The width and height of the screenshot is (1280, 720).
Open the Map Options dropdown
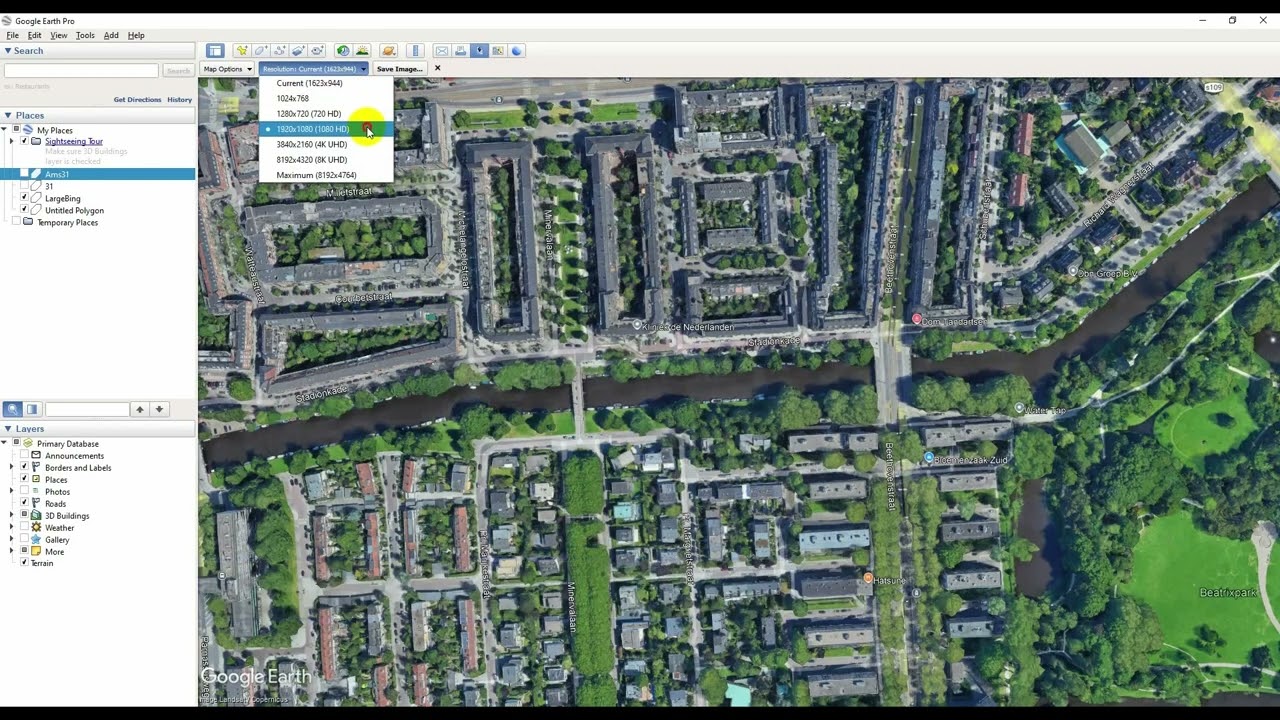(227, 69)
